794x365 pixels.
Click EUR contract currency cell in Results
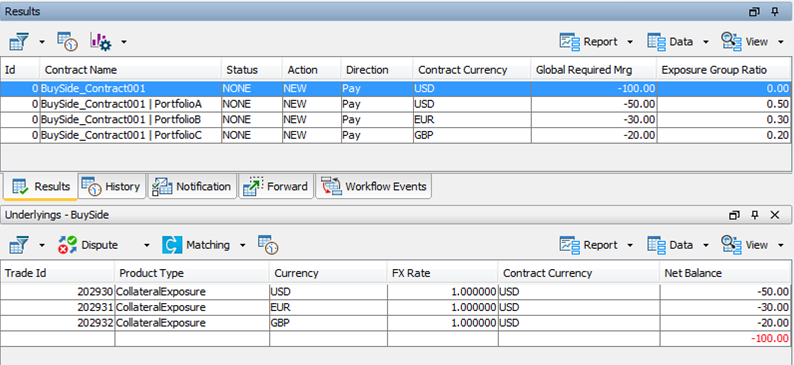point(472,120)
